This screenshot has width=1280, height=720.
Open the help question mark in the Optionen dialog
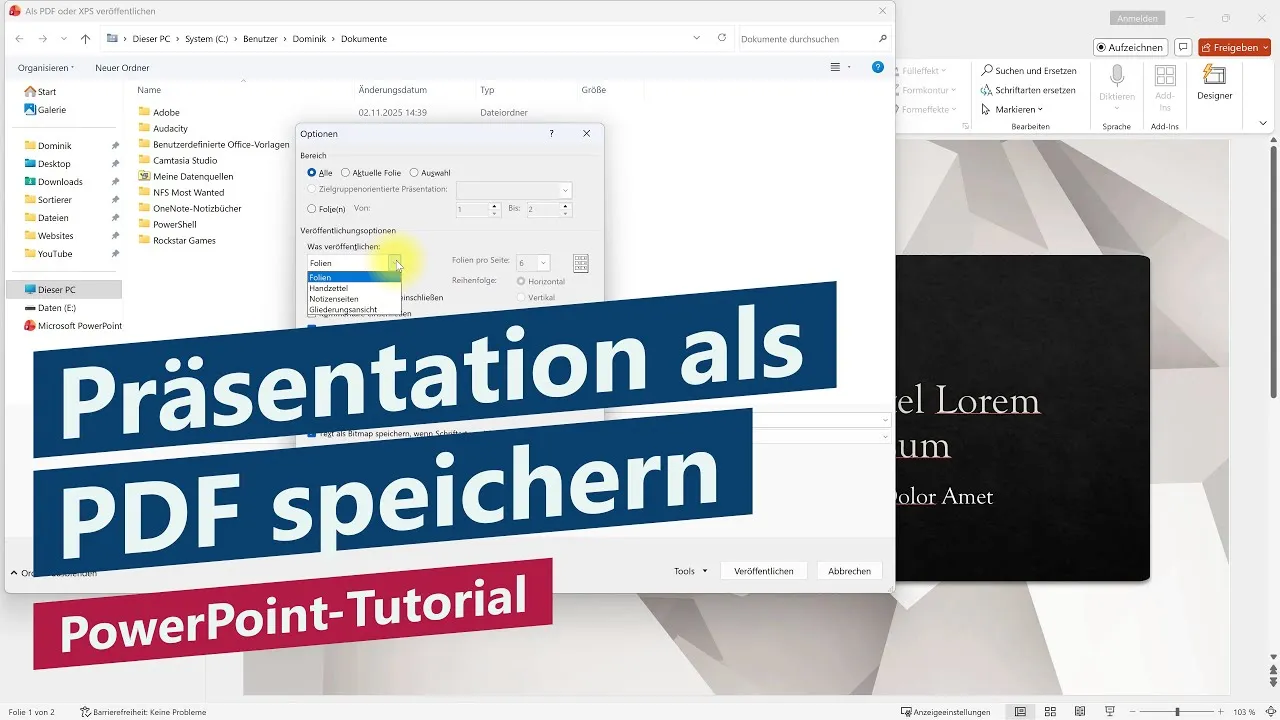551,133
